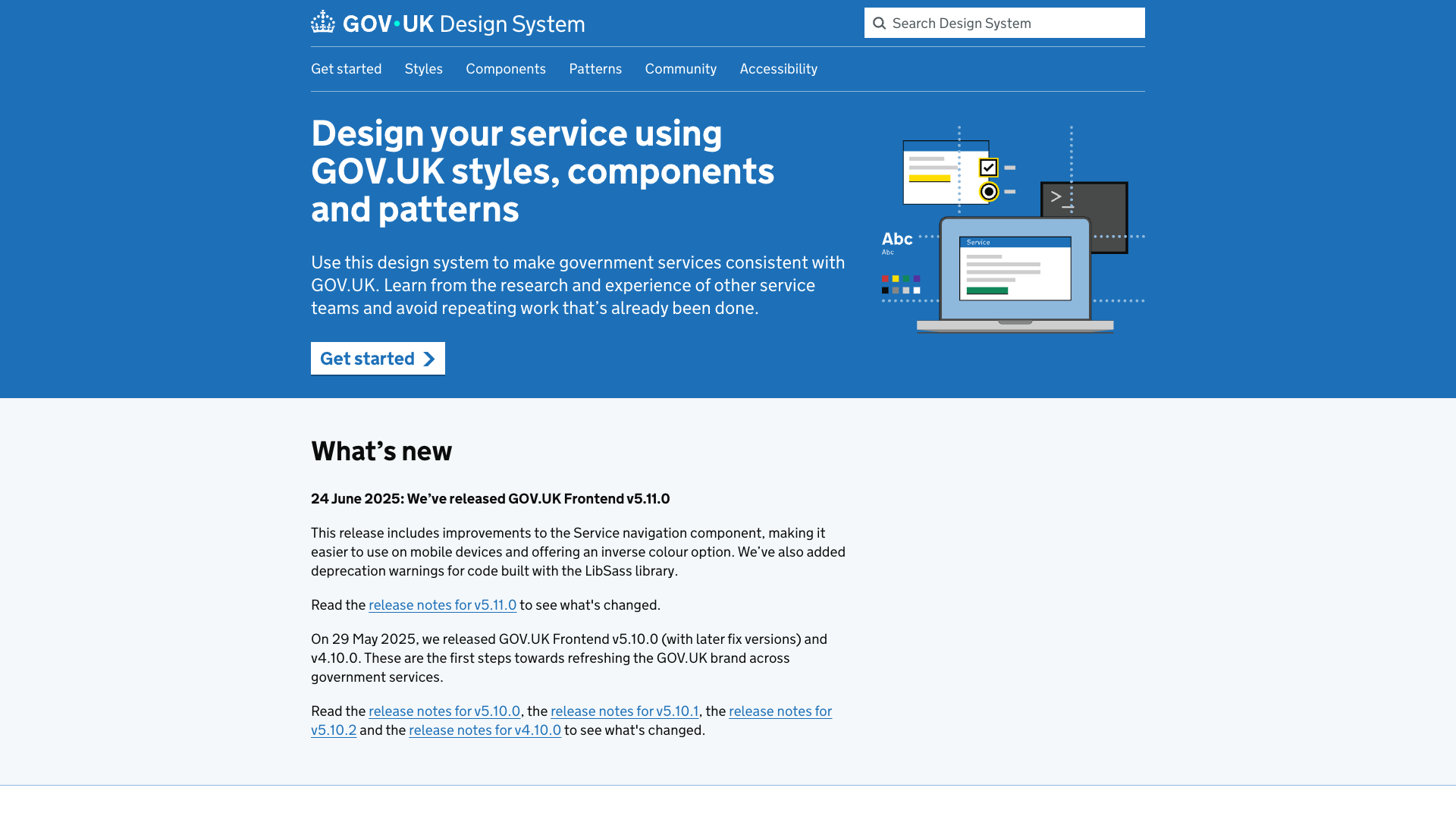Click the 'Abc' typography graphic
Image resolution: width=1456 pixels, height=819 pixels.
coord(896,239)
